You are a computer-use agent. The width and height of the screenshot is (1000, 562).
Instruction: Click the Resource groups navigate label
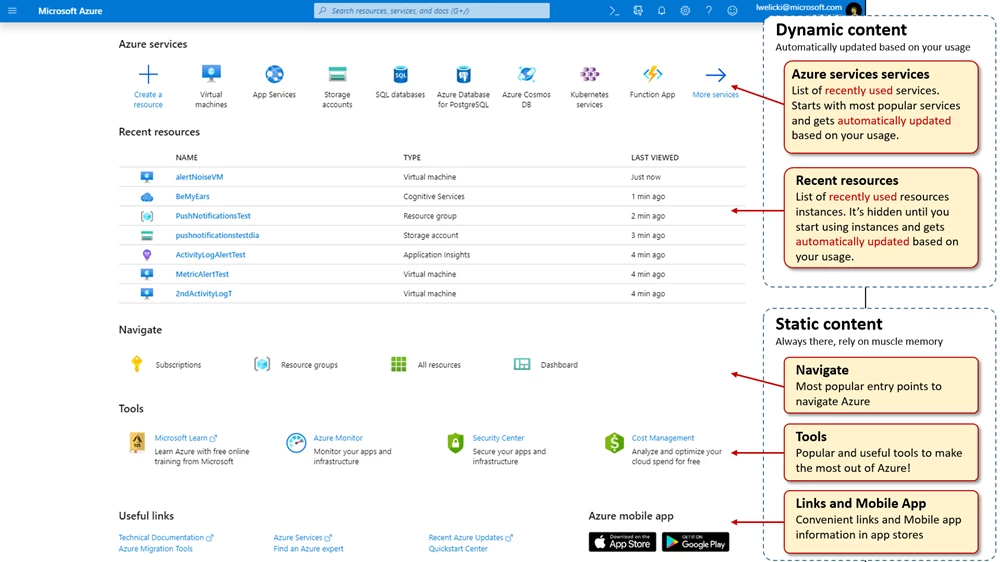(x=309, y=365)
